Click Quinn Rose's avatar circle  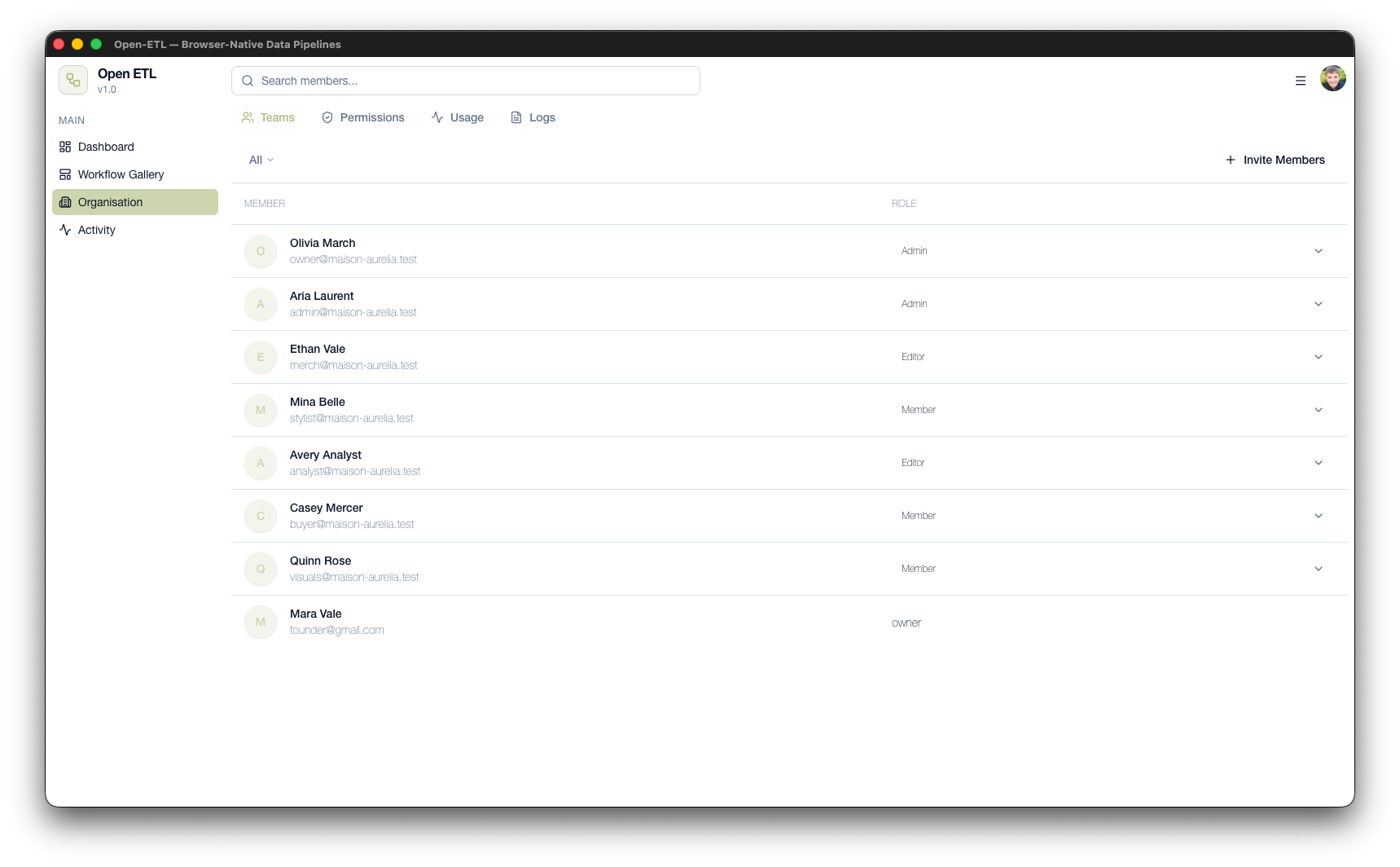[261, 569]
